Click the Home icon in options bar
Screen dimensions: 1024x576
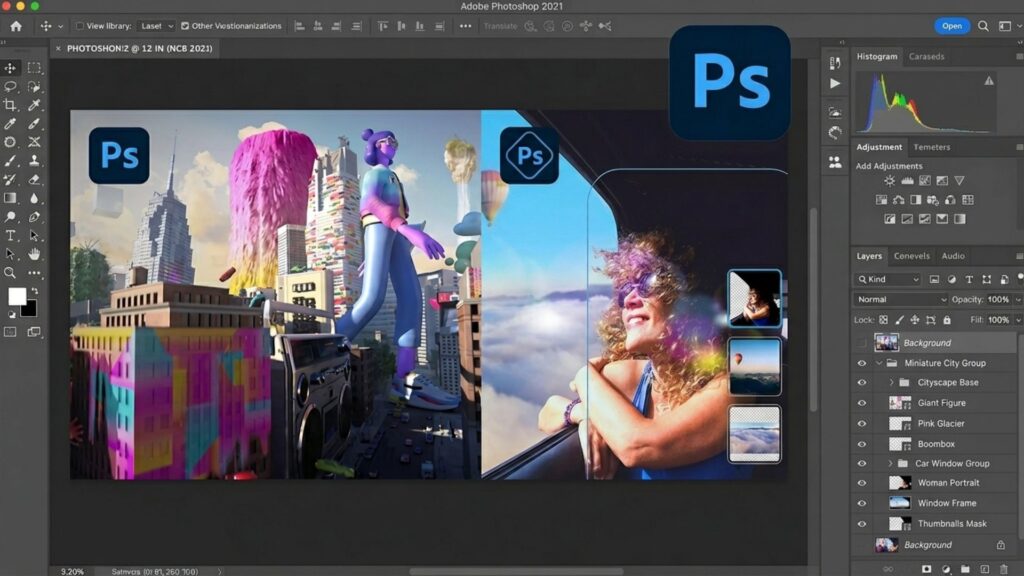tap(16, 26)
